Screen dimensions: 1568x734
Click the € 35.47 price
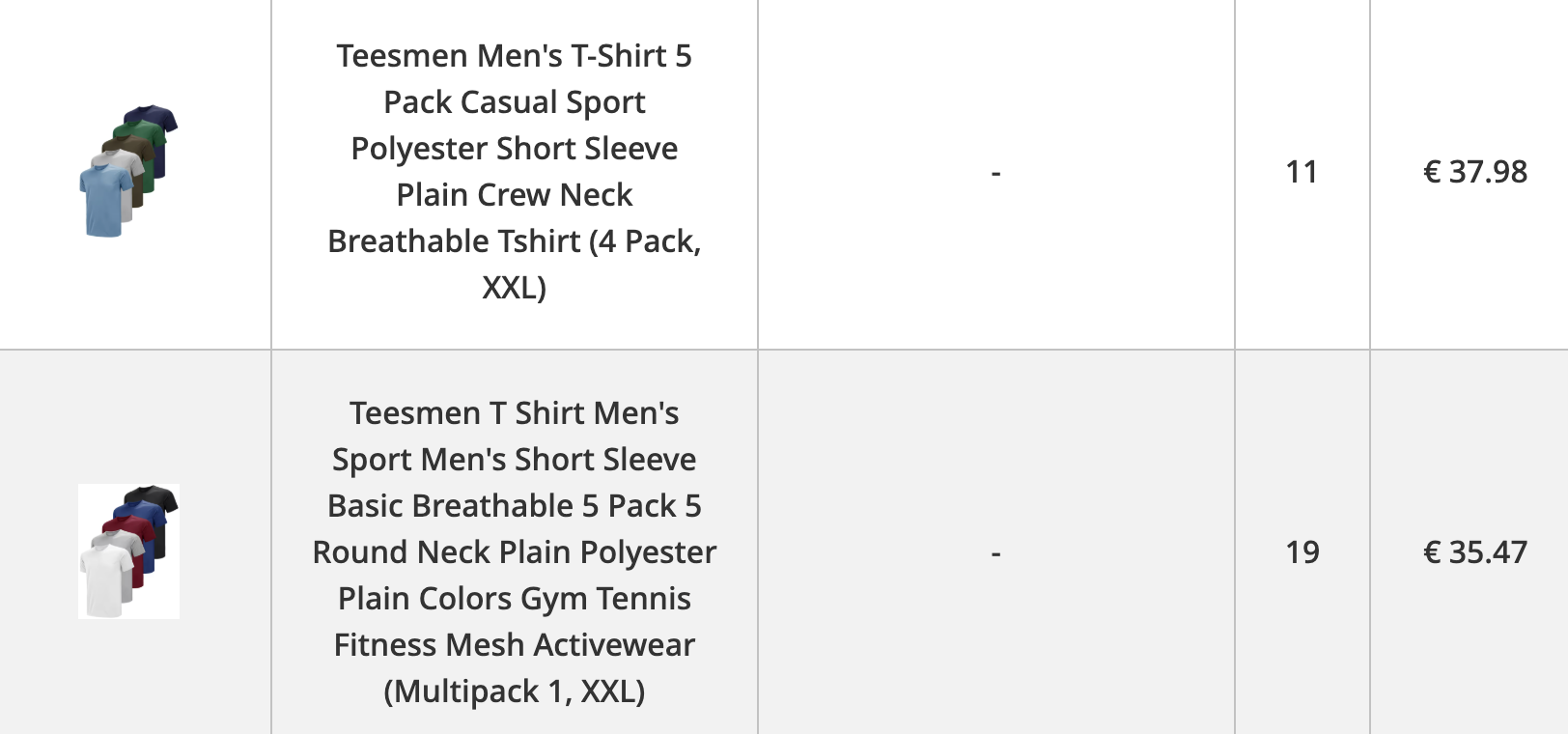point(1474,552)
